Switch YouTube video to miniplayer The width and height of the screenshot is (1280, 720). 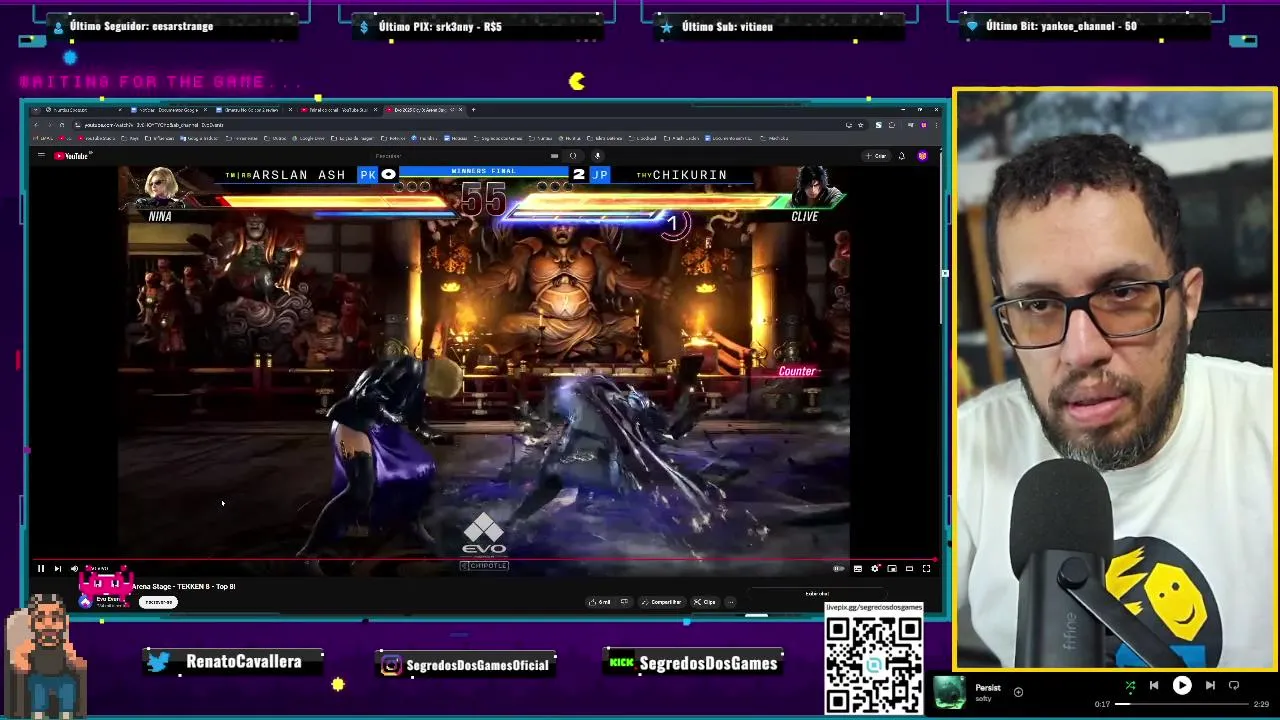[x=892, y=569]
